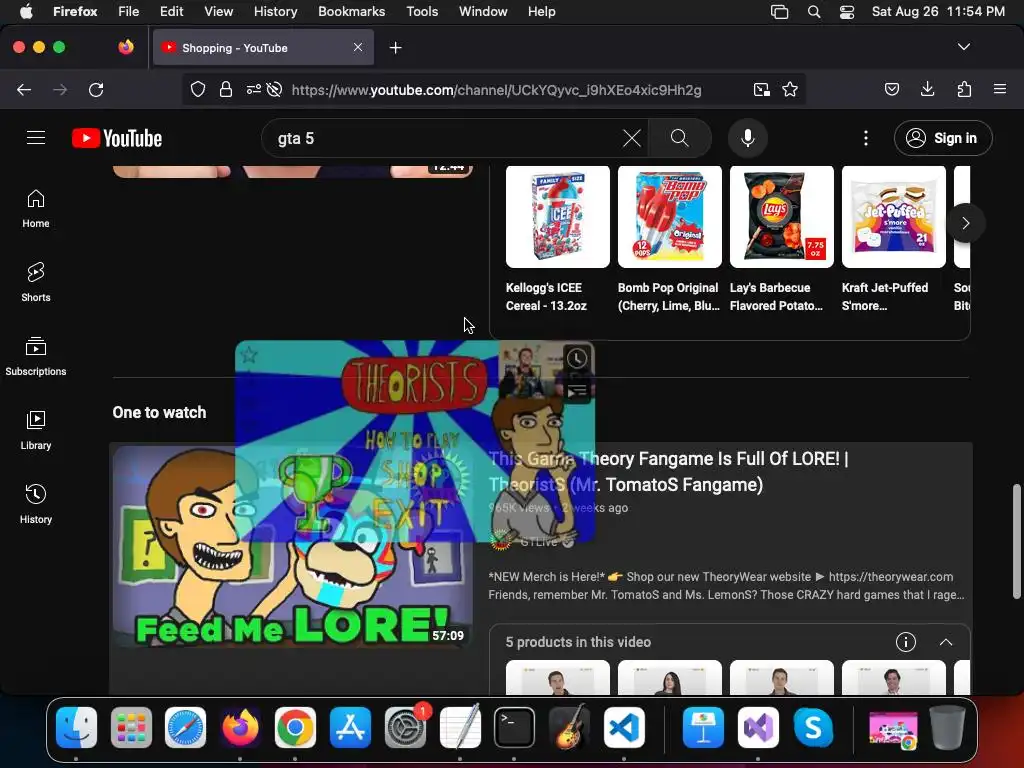Open the View menu
Viewport: 1024px width, 768px height.
point(219,11)
